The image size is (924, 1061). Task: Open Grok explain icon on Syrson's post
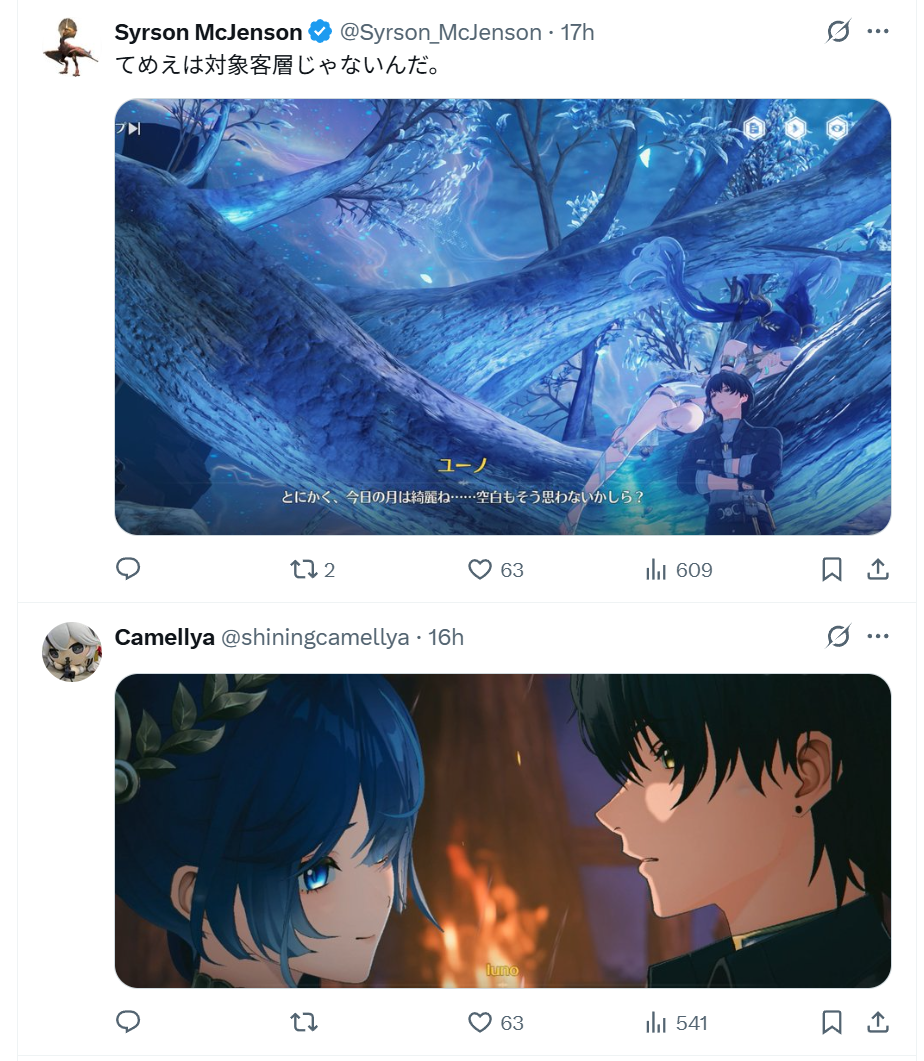point(838,31)
